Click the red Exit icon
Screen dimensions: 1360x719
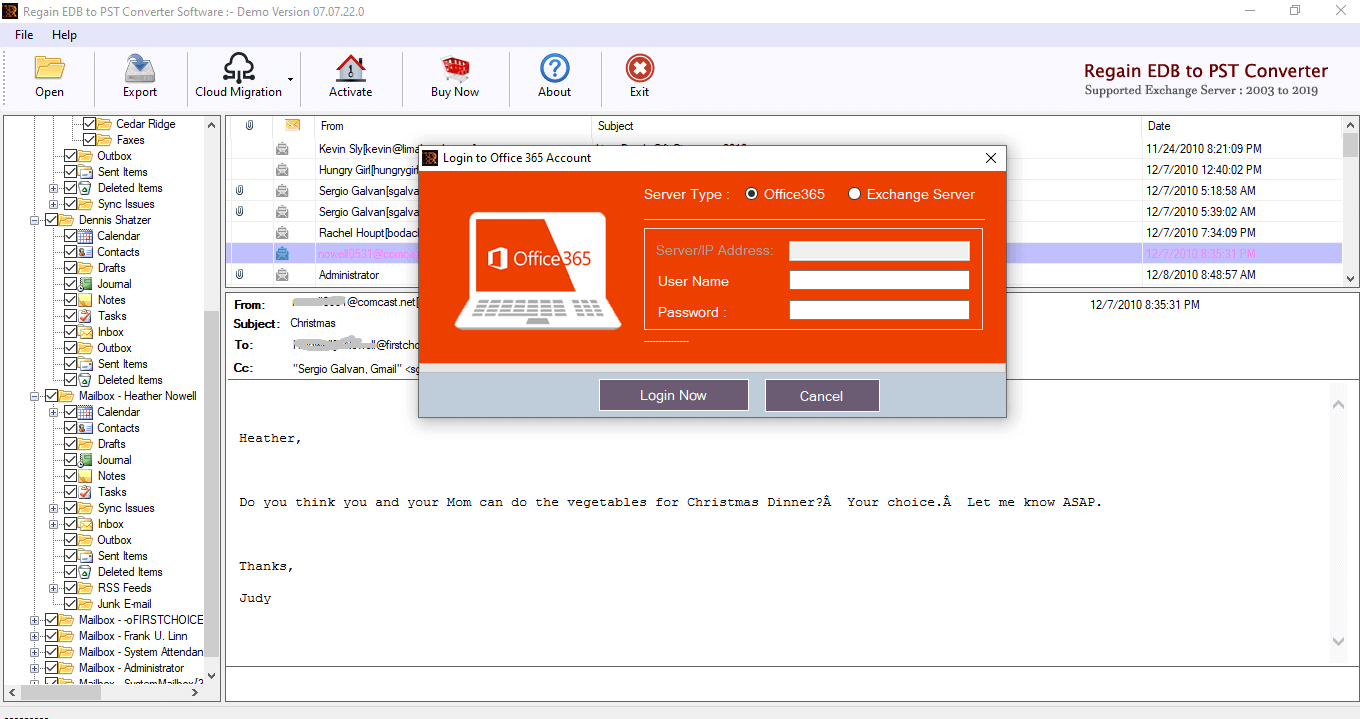pyautogui.click(x=640, y=69)
